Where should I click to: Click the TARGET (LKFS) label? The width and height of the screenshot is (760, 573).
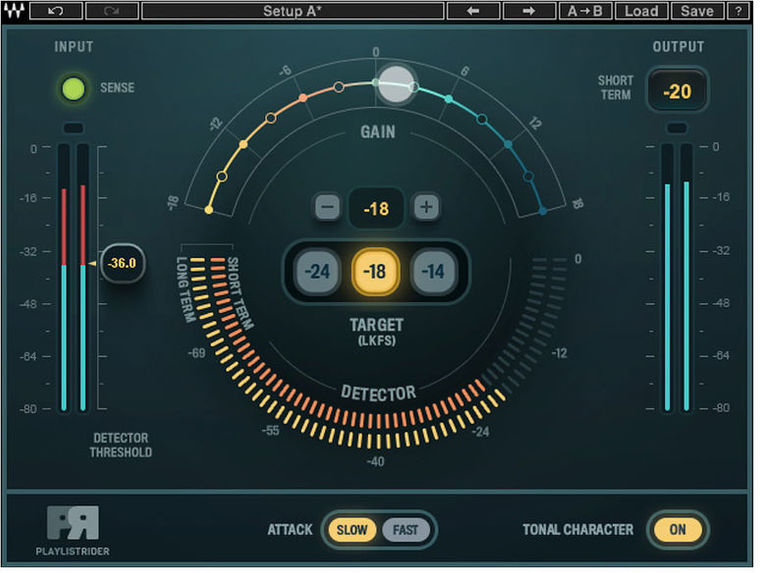pos(377,332)
